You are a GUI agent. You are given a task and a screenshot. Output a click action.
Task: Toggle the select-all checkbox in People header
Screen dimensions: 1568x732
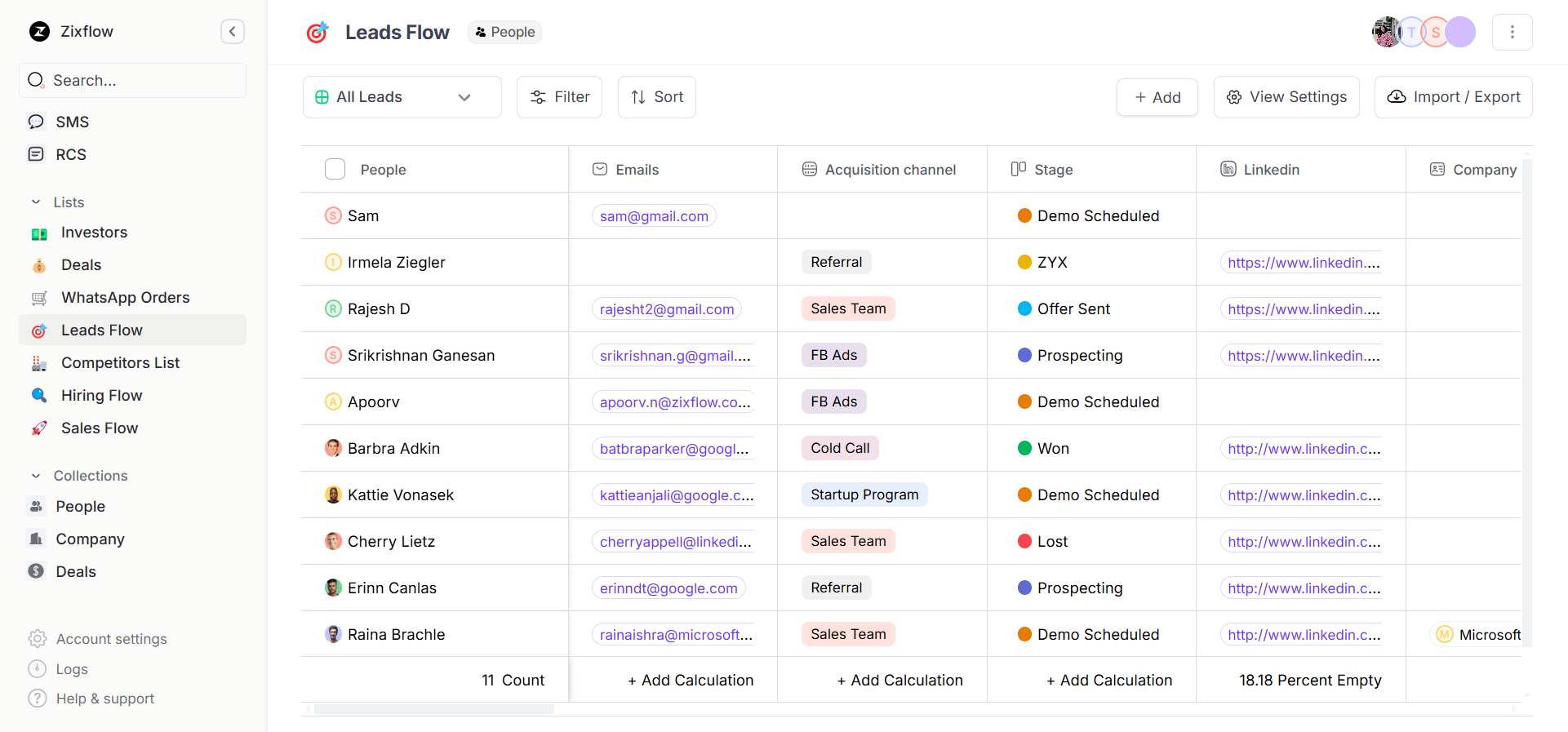[335, 169]
